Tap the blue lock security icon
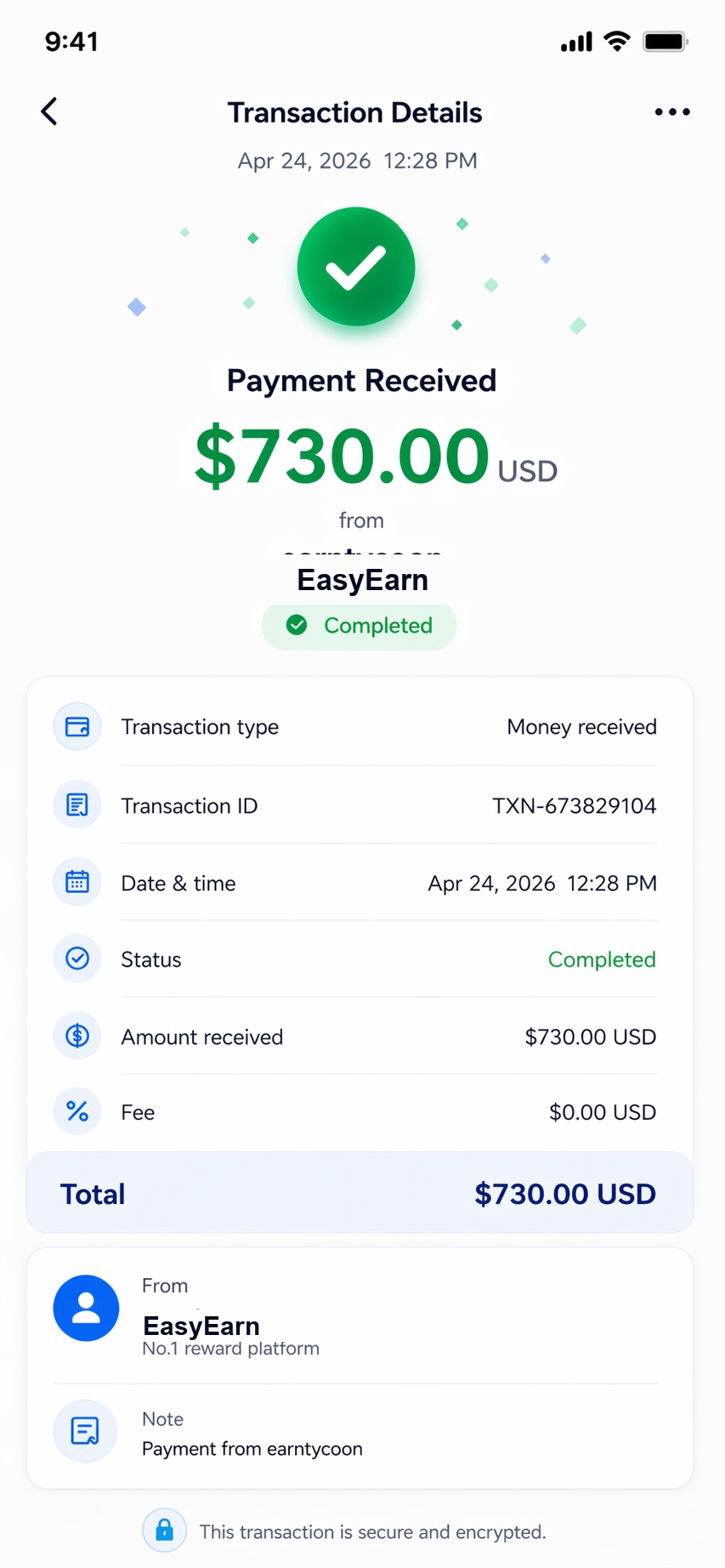725x1568 pixels. pyautogui.click(x=165, y=1530)
